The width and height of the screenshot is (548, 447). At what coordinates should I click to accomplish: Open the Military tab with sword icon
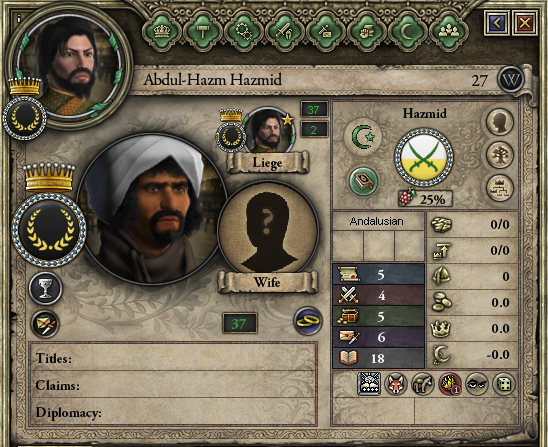284,31
